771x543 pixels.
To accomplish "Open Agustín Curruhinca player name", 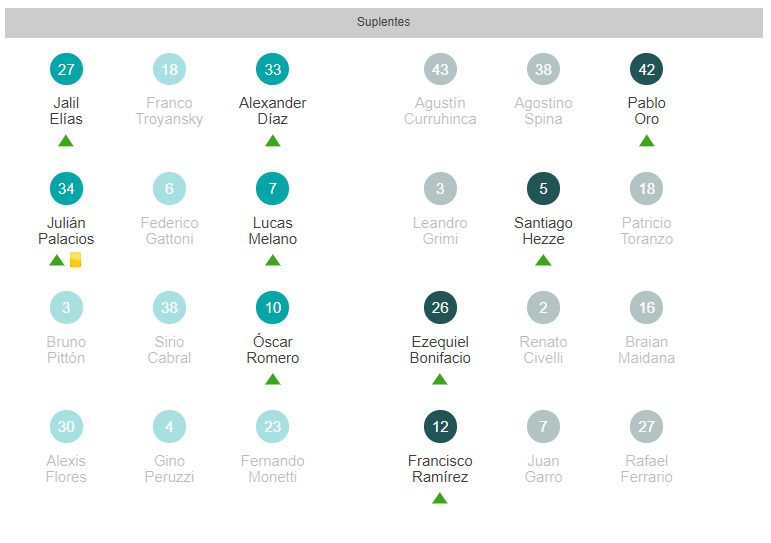I will (440, 111).
